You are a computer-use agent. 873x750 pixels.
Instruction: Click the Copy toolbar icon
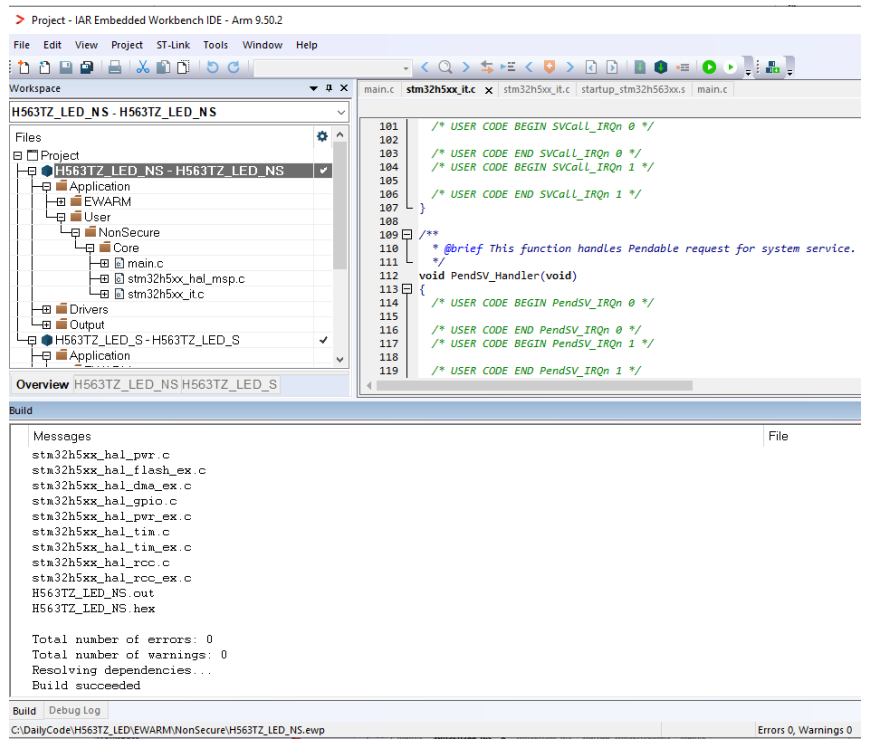(x=163, y=67)
